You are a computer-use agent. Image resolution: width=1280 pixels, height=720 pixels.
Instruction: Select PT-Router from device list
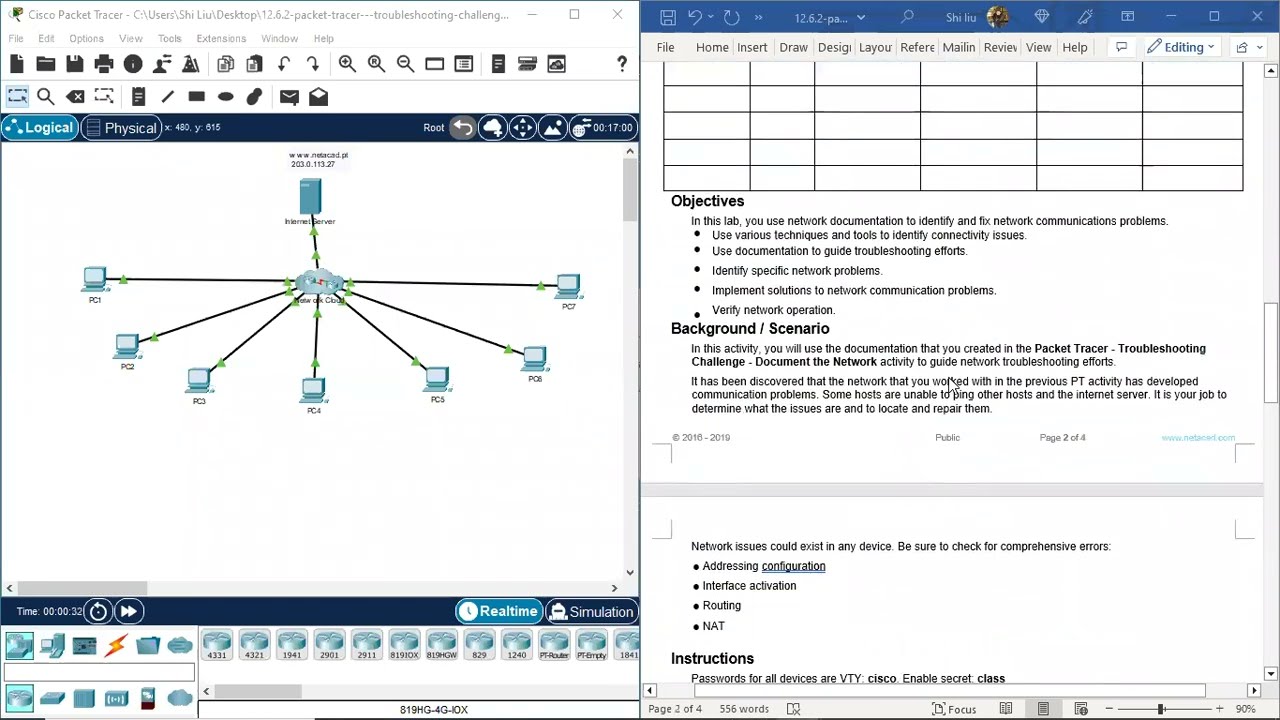click(x=554, y=646)
